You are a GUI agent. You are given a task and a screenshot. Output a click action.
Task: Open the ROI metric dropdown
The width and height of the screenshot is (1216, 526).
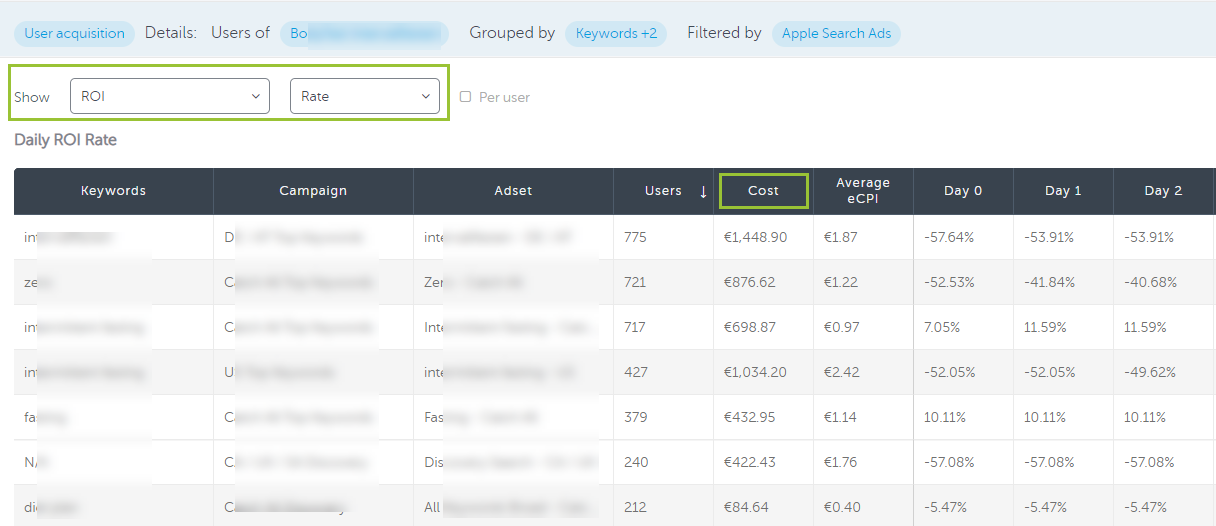tap(170, 97)
